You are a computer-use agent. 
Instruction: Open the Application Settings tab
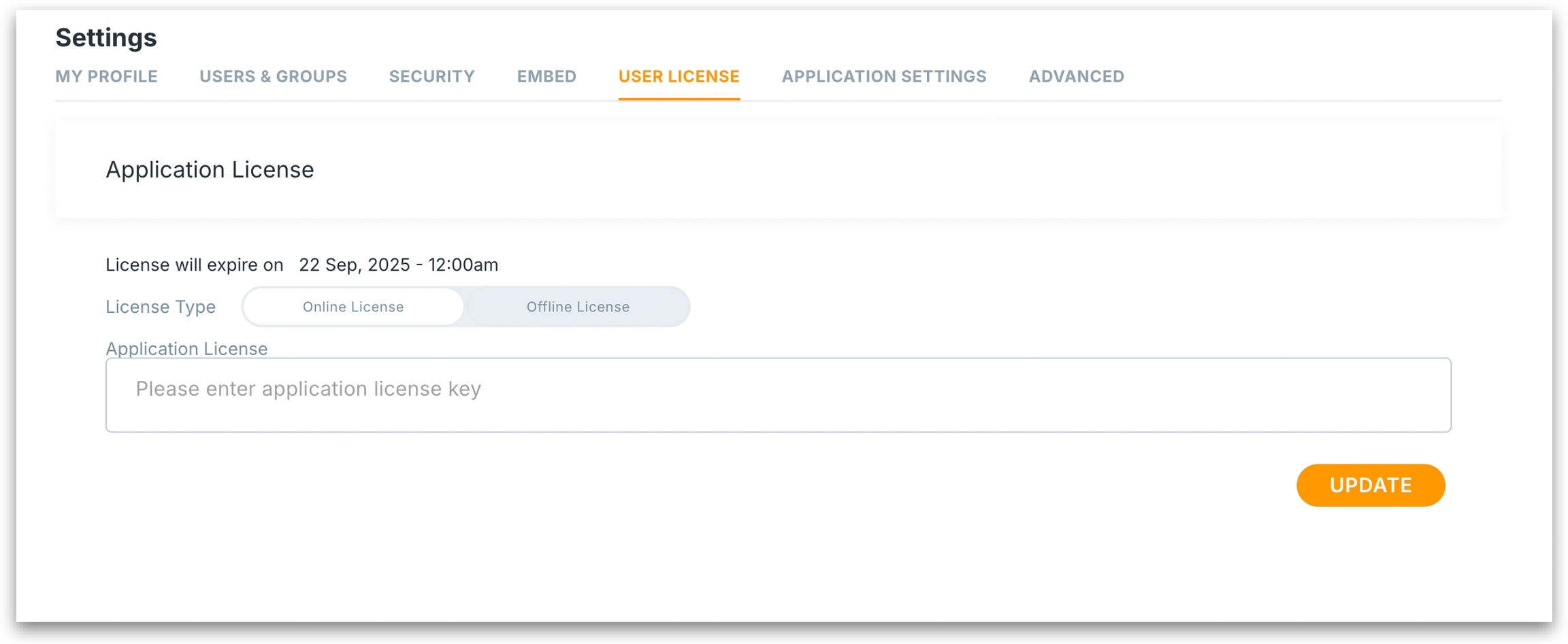(x=883, y=76)
